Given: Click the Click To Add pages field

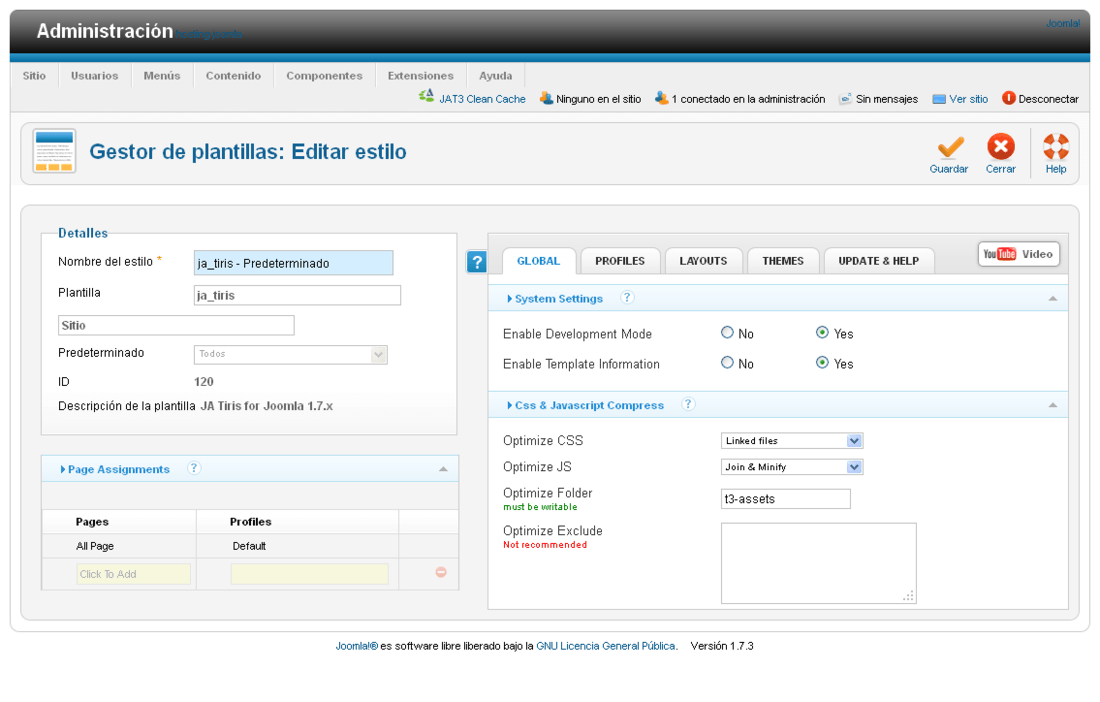Looking at the screenshot, I should pos(133,574).
